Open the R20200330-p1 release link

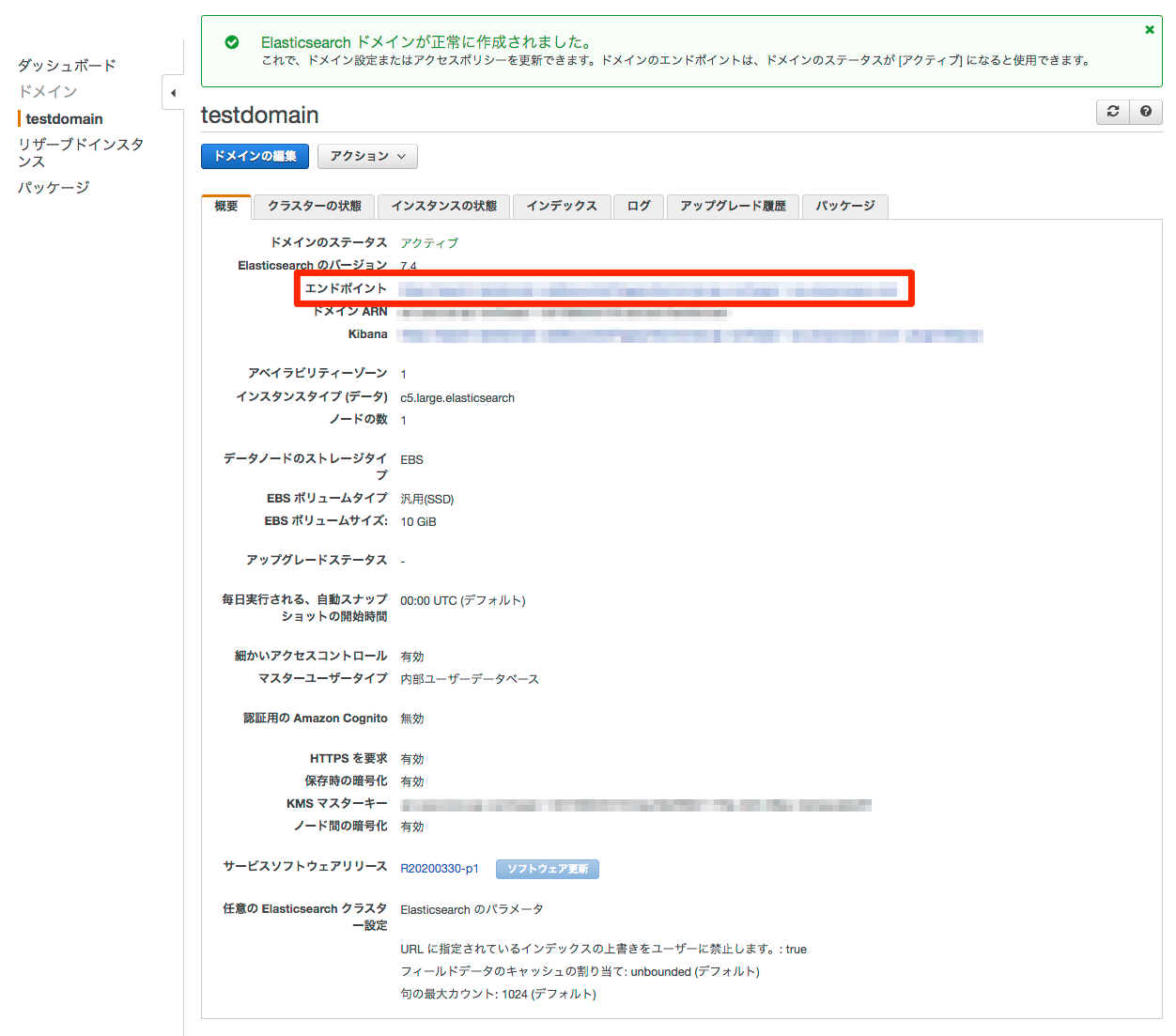coord(439,869)
